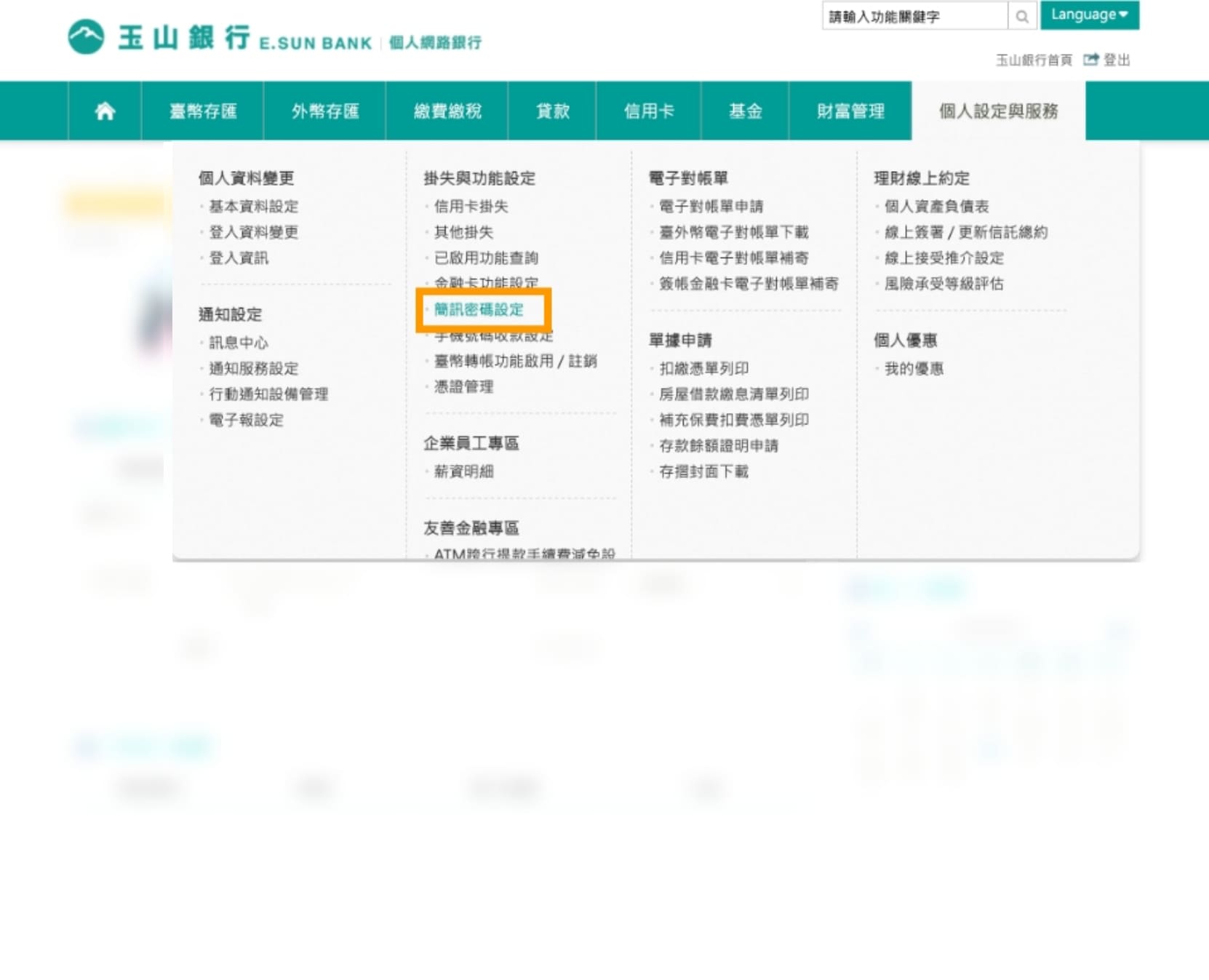
Task: Open 補充保費扣費憑單列印
Action: pyautogui.click(x=733, y=420)
